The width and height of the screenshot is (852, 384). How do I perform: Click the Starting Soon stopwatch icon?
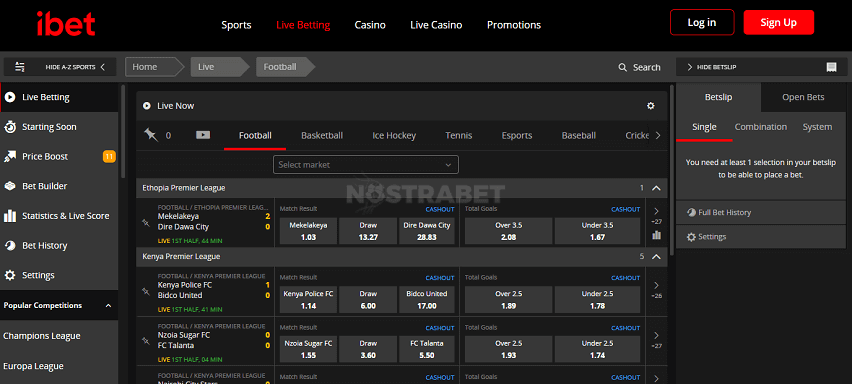tap(10, 127)
